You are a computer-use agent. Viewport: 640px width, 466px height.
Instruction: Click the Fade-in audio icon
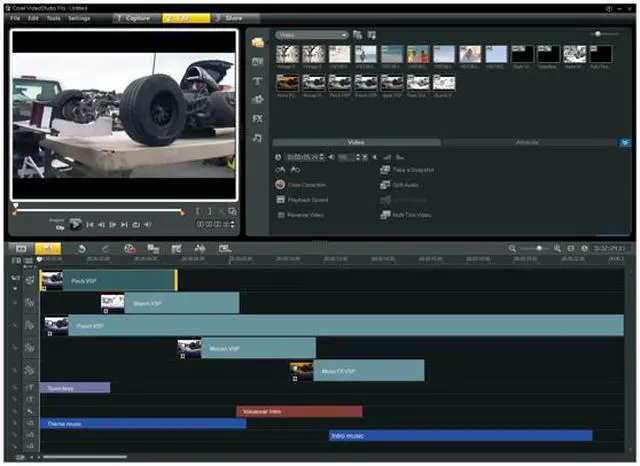pos(387,157)
